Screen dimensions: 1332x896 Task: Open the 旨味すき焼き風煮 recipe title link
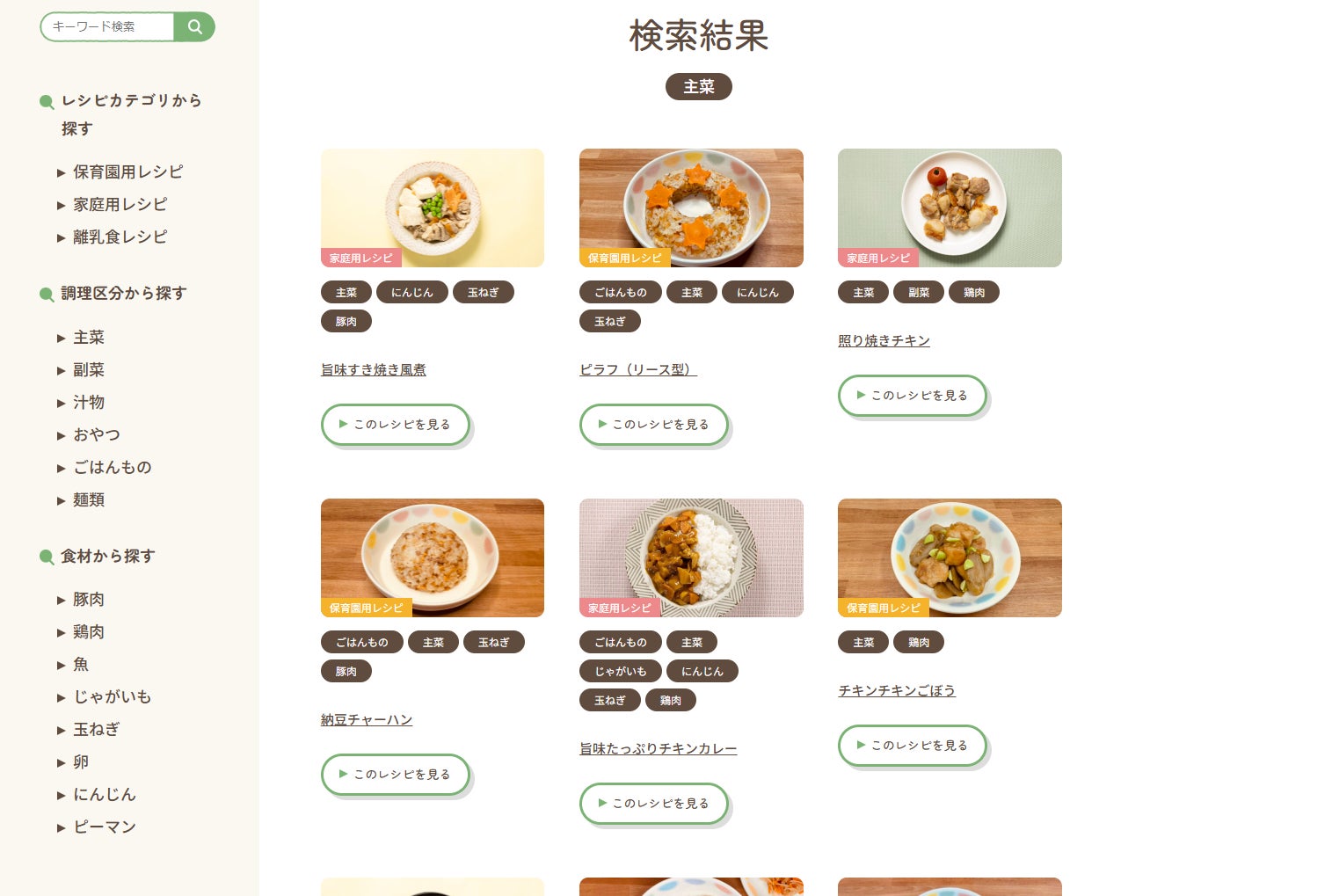pos(374,370)
